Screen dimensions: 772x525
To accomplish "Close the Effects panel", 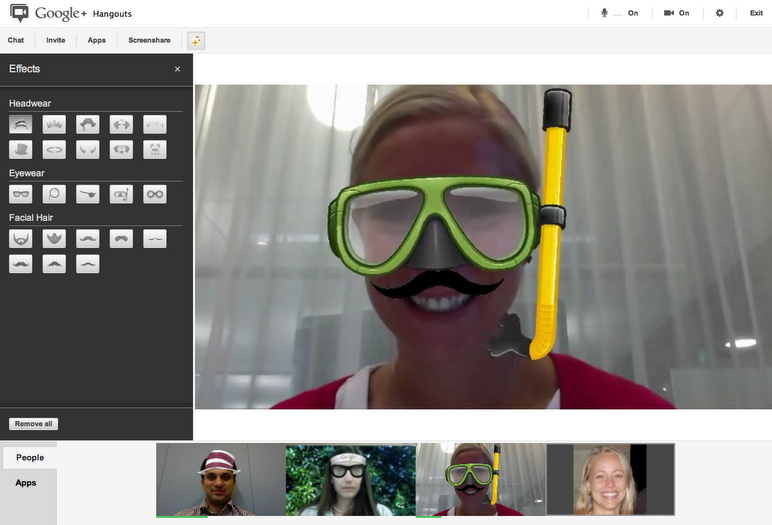I will tap(177, 69).
